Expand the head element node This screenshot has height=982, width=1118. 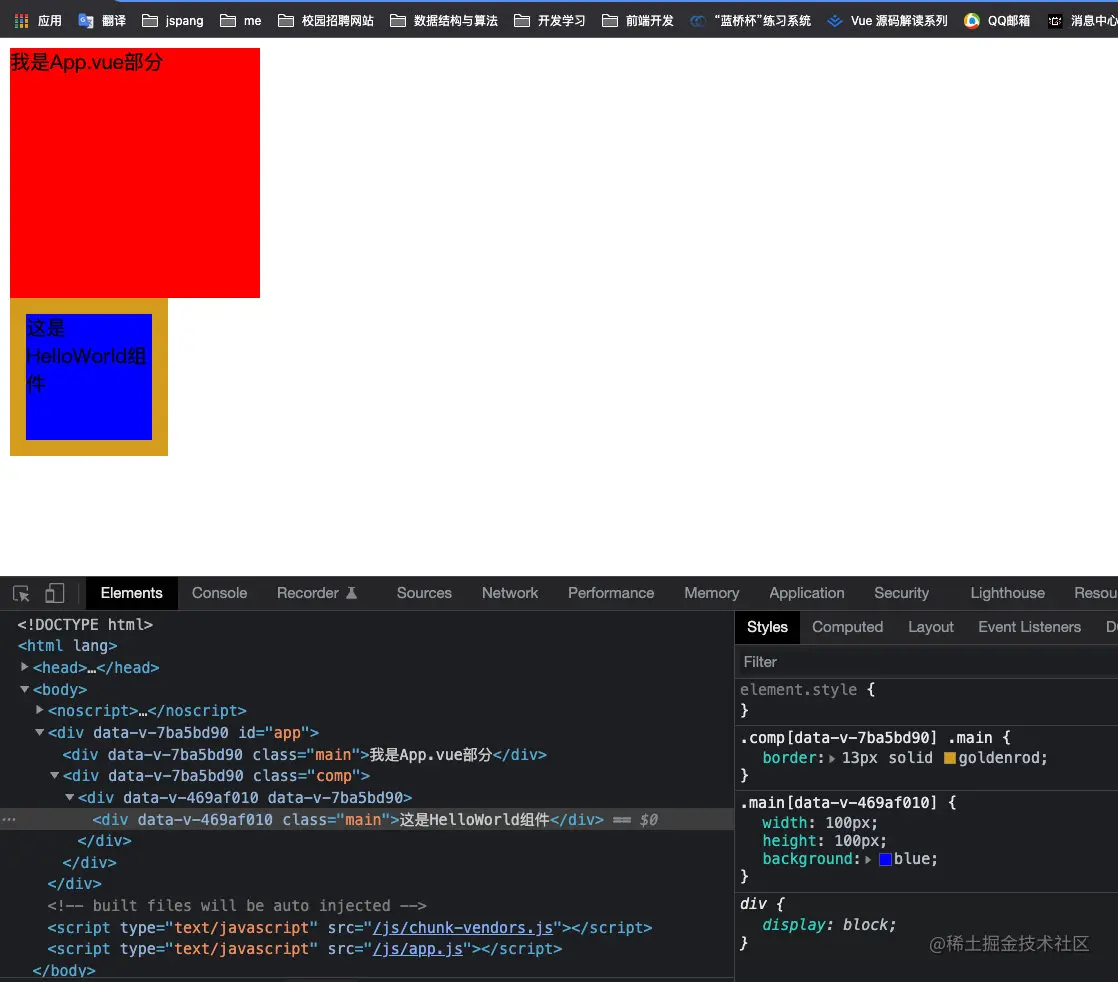tap(24, 667)
